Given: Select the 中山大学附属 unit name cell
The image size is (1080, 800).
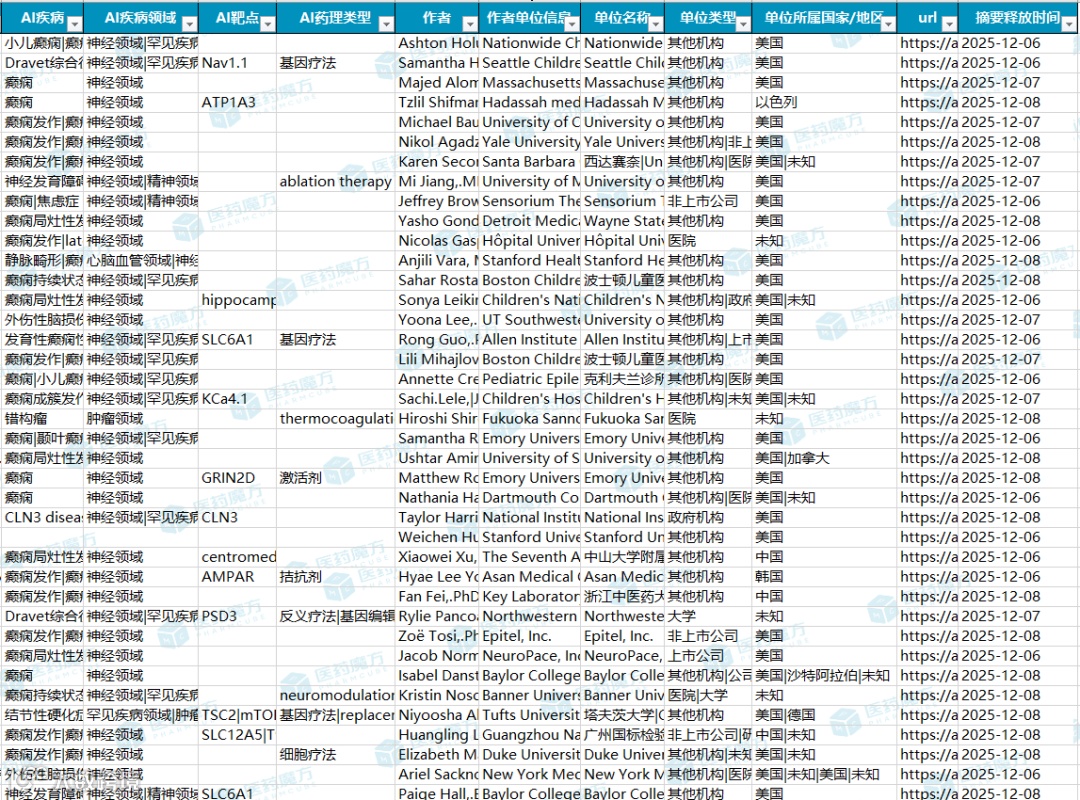Looking at the screenshot, I should click(623, 557).
